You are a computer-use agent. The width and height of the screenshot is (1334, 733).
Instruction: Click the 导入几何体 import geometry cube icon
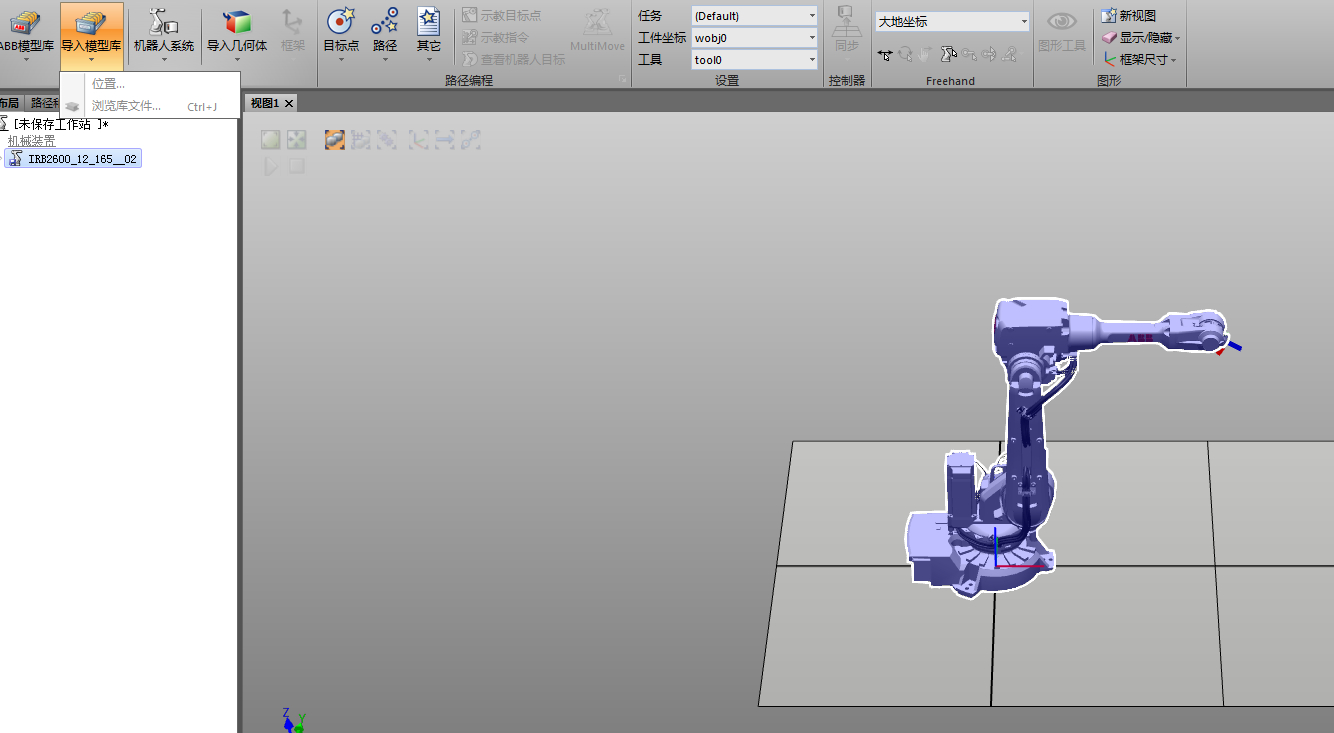pos(236,23)
